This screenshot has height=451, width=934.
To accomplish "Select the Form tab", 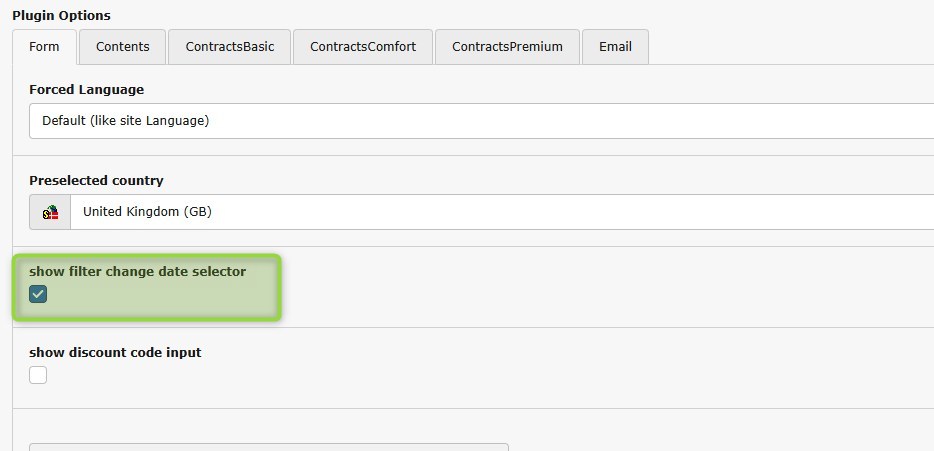I will click(44, 47).
